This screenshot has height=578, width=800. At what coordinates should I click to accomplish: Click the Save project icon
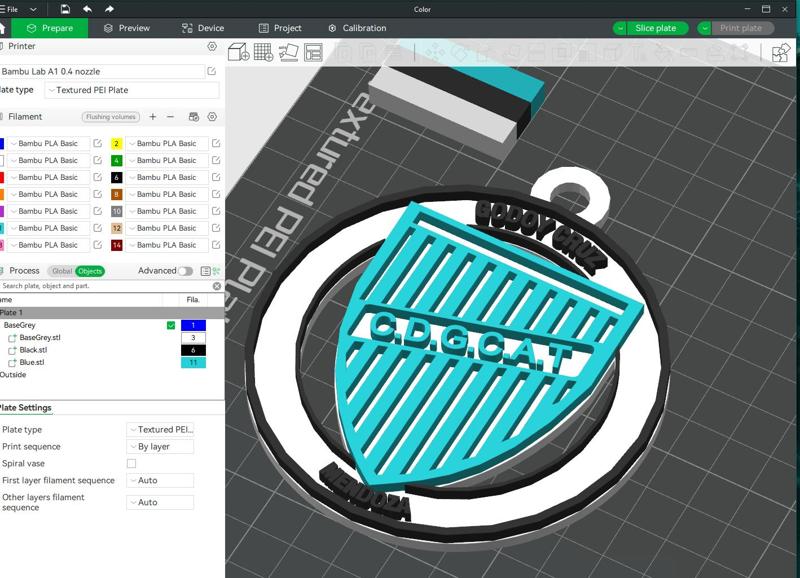[65, 9]
